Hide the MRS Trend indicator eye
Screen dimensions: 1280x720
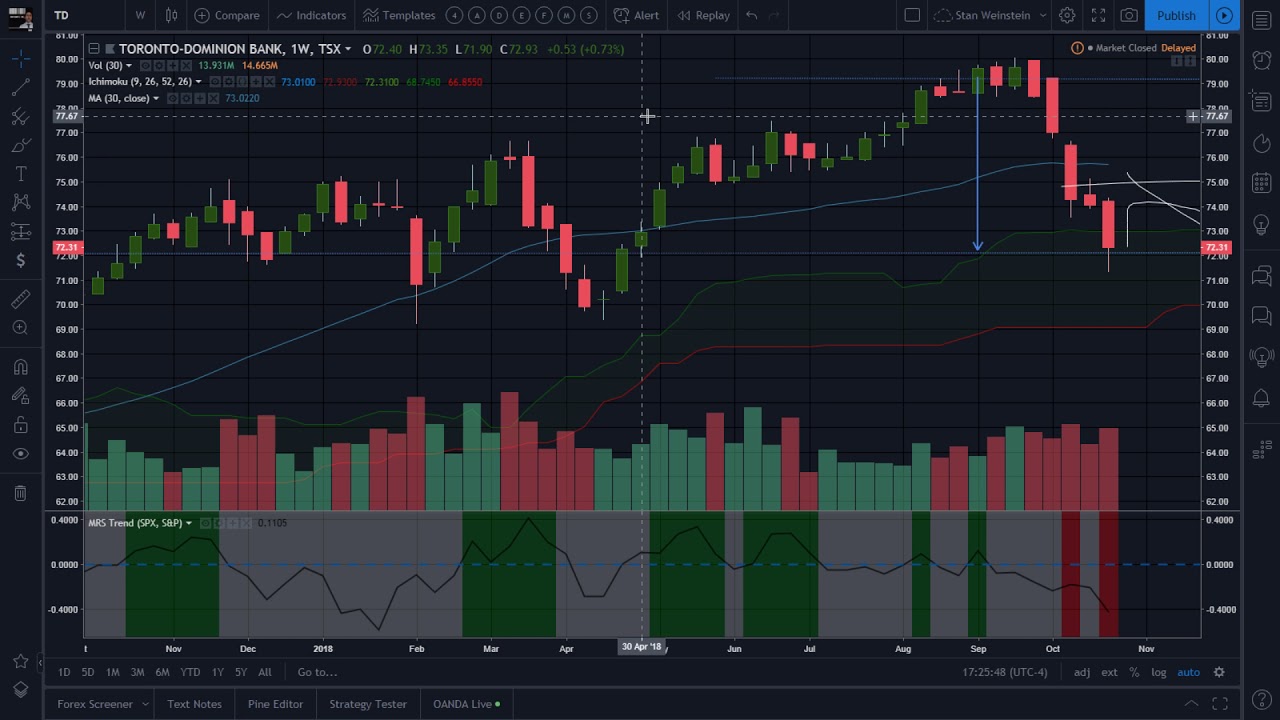pos(205,523)
